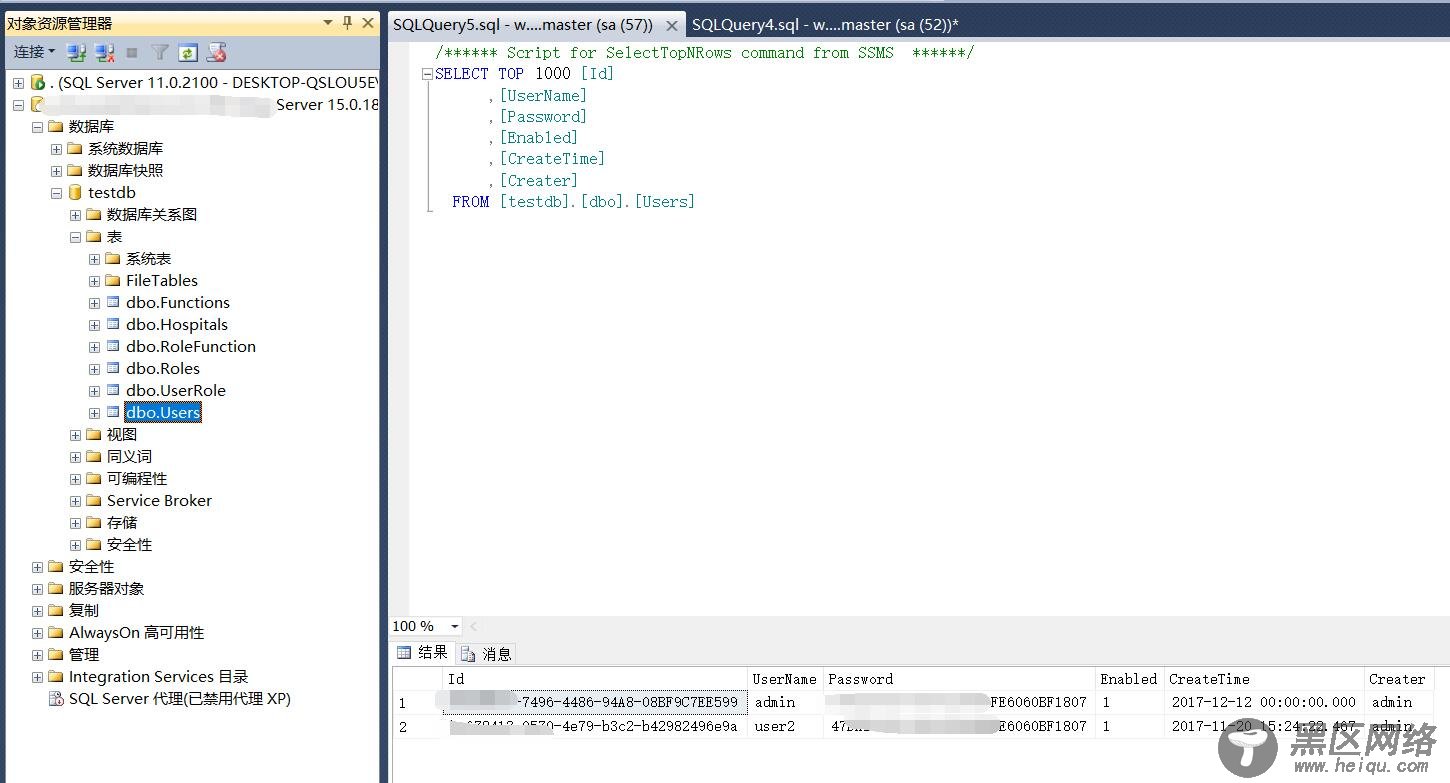The image size is (1450, 783).
Task: Select the 复制 node
Action: click(84, 610)
